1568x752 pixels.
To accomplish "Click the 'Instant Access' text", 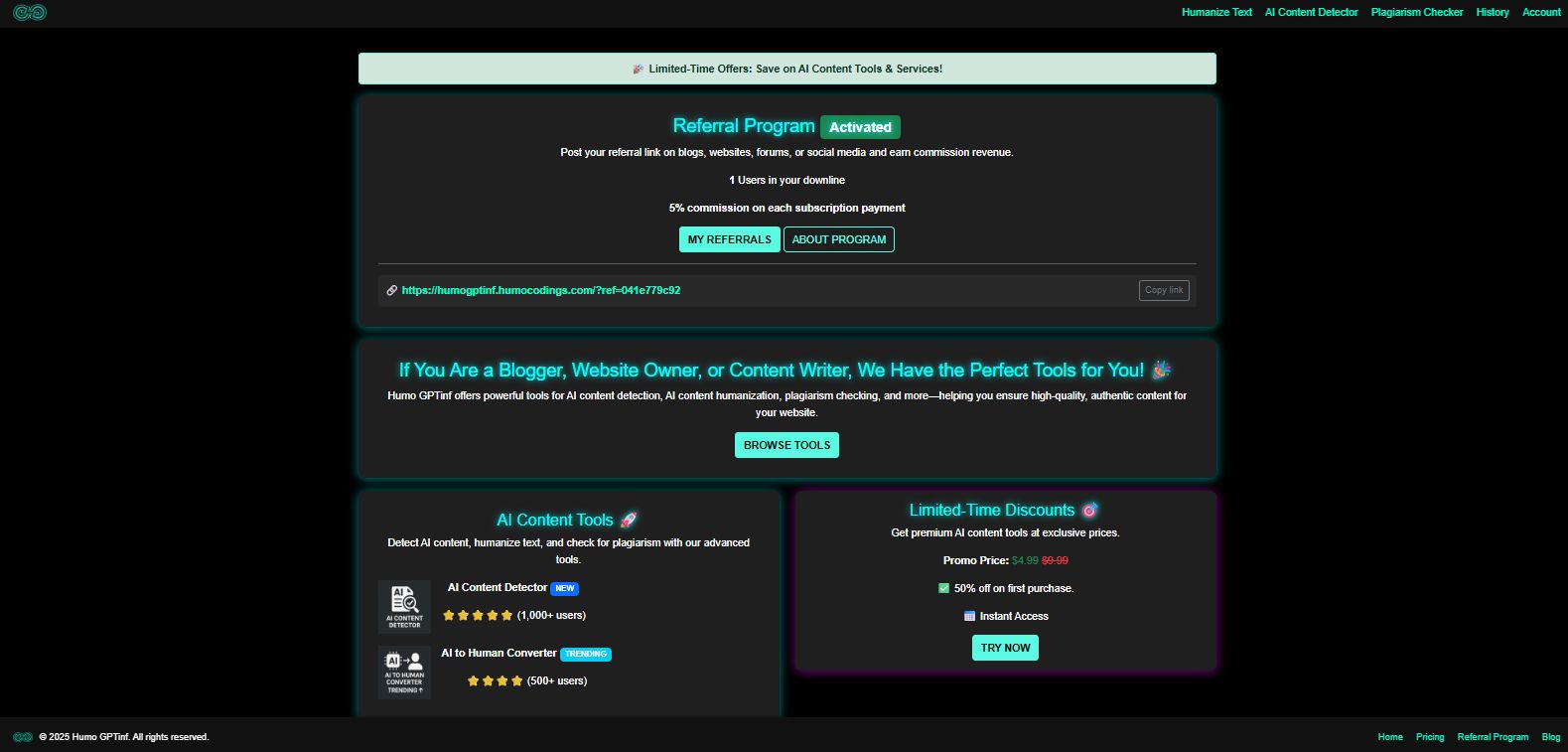I will pos(1014,616).
